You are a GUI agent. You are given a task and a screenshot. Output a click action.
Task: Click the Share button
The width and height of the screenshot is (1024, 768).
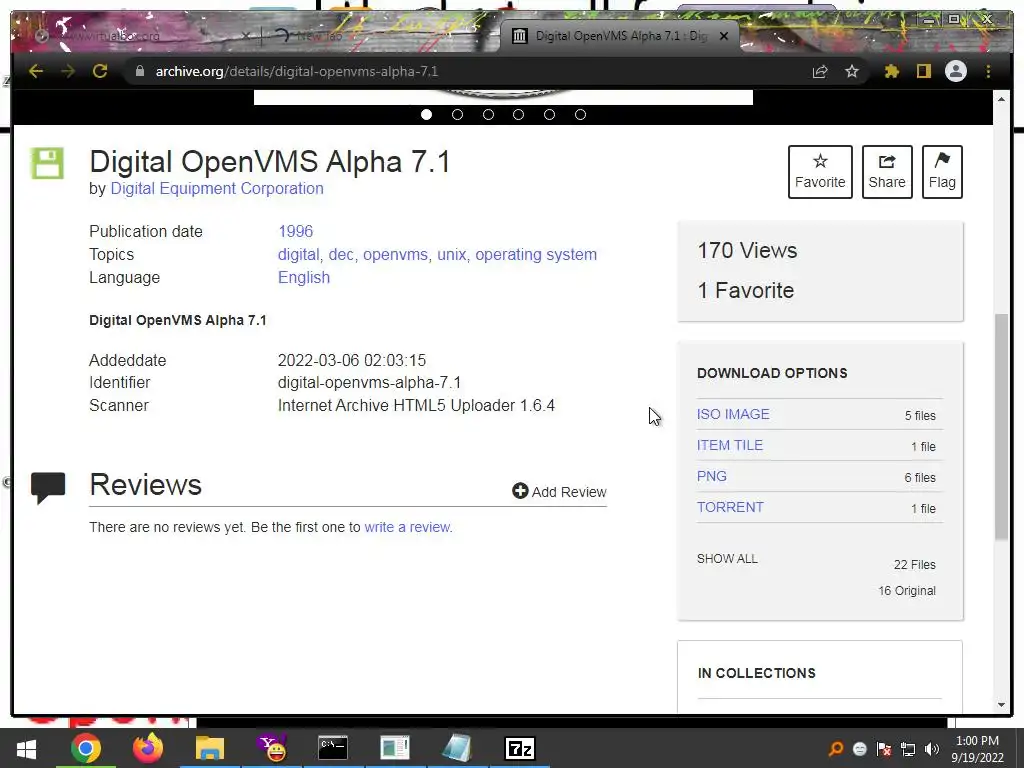click(887, 172)
